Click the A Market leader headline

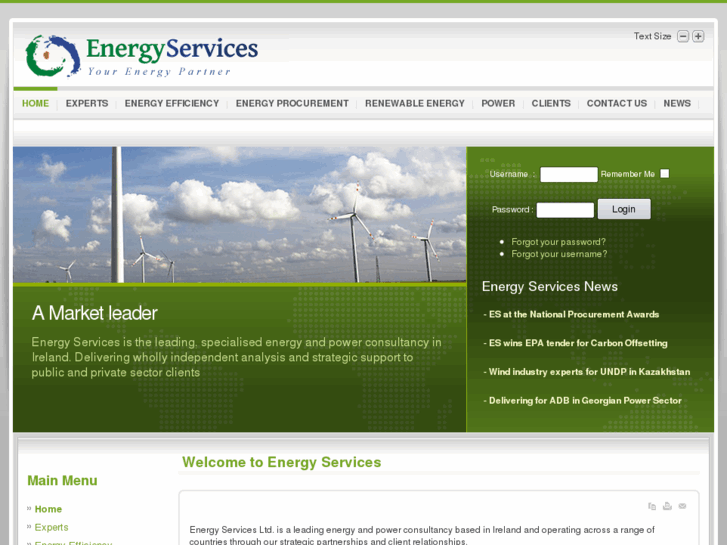(x=95, y=313)
